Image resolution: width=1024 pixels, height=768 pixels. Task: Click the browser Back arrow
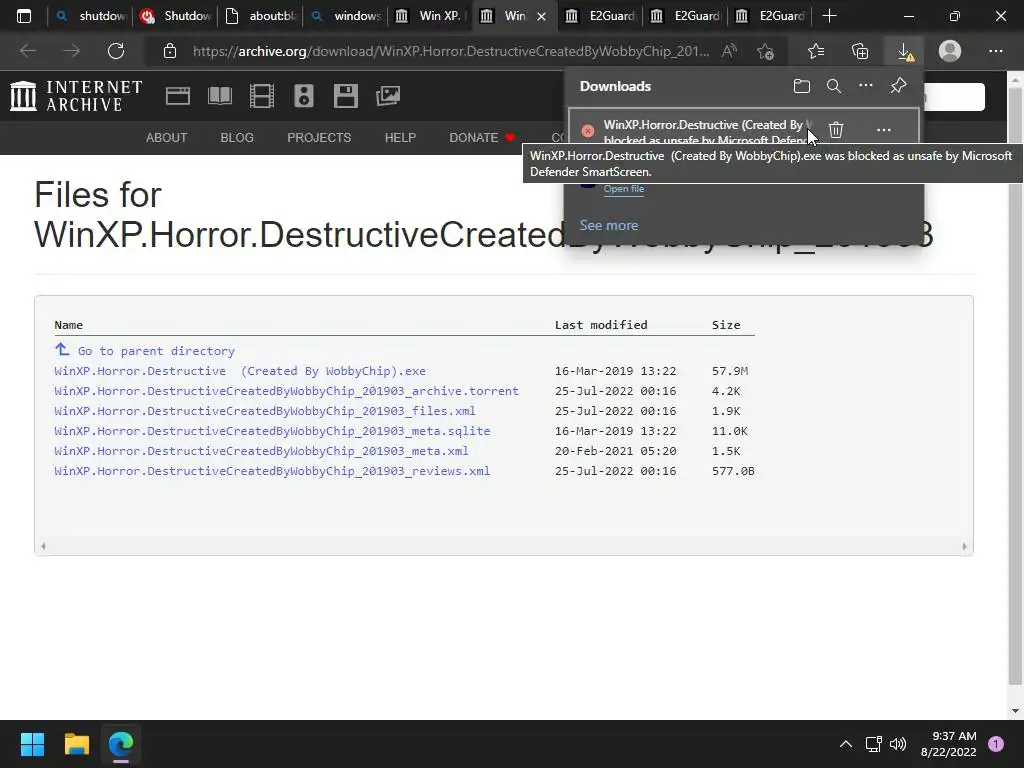(x=28, y=51)
